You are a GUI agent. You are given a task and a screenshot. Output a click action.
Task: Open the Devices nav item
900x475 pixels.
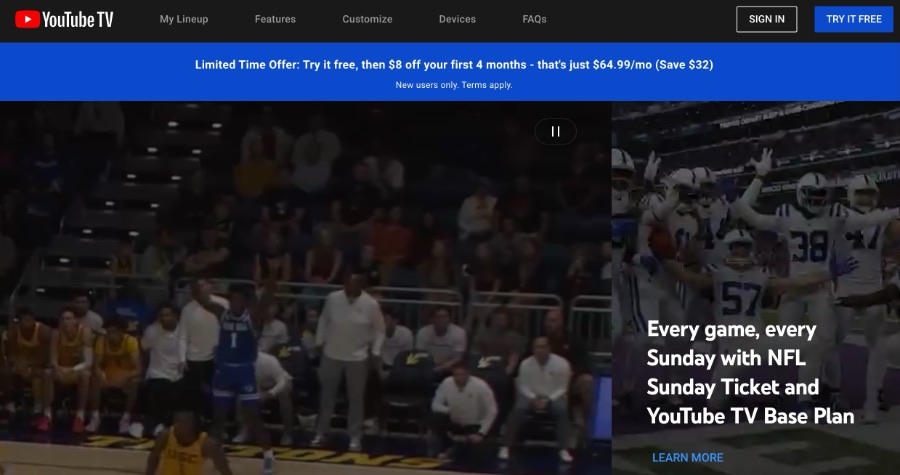[457, 19]
